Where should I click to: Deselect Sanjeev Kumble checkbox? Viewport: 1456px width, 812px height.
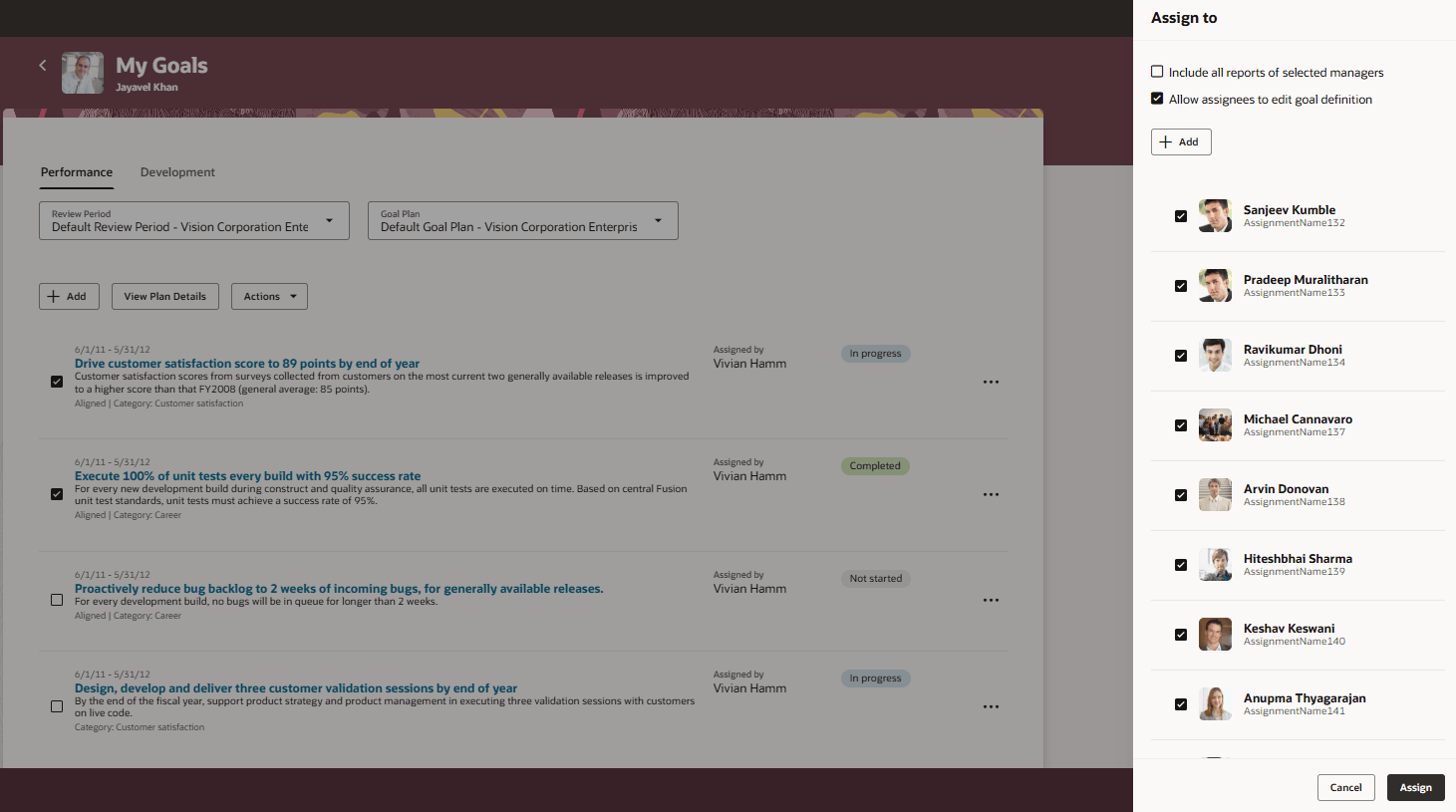point(1181,216)
